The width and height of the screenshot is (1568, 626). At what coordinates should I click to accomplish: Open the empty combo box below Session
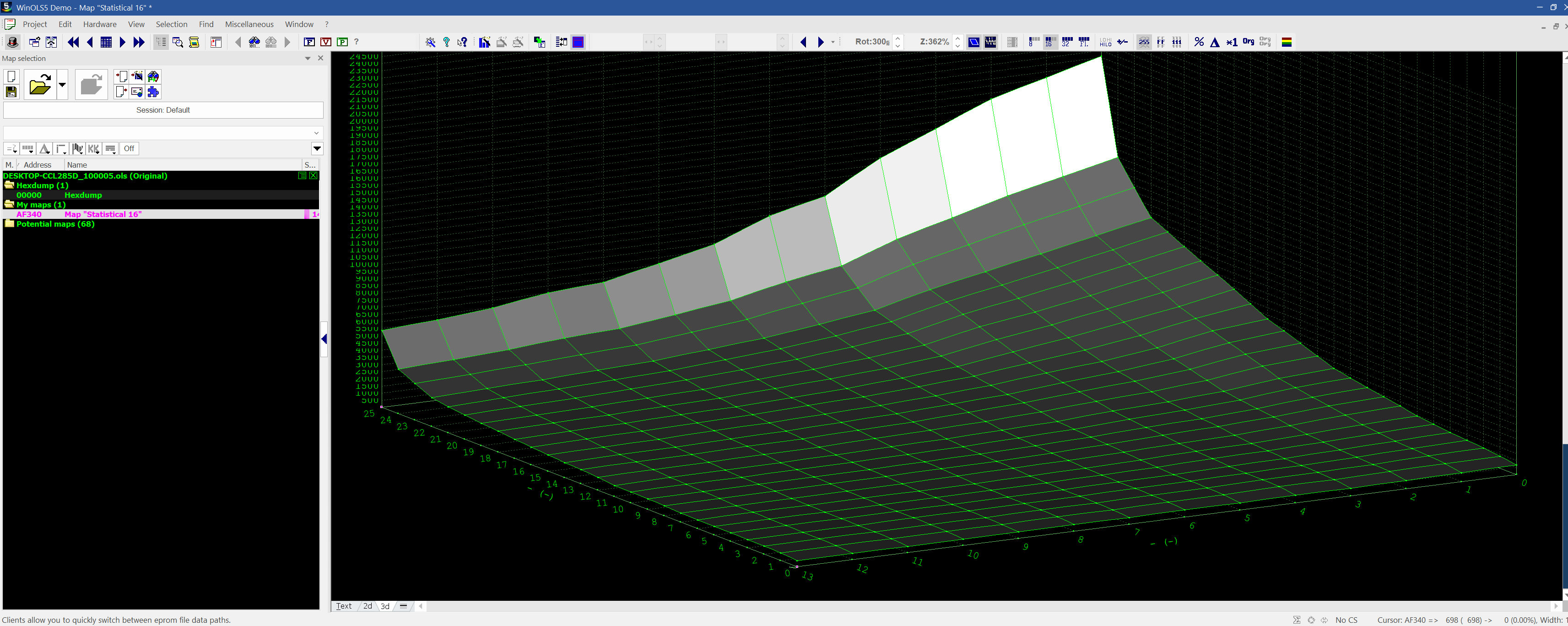pos(163,133)
